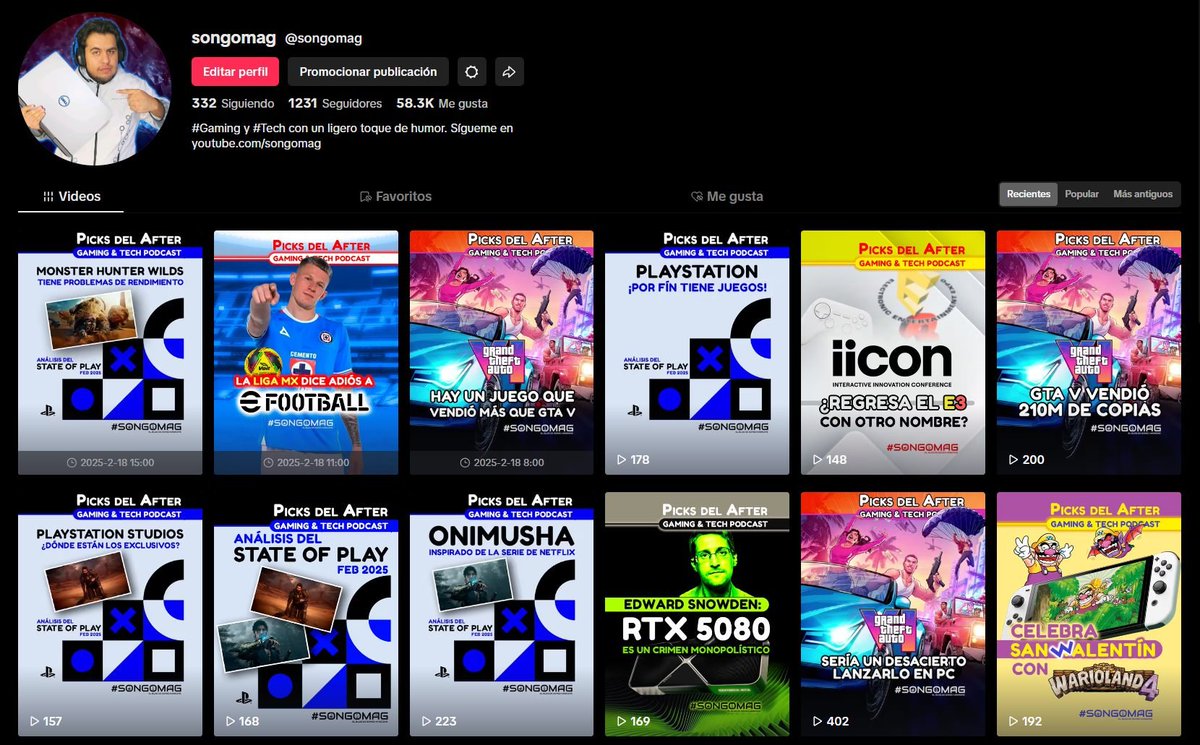Screen dimensions: 1200x745
Task: Open the 'Vendió más que GTA V' video
Action: tap(502, 352)
